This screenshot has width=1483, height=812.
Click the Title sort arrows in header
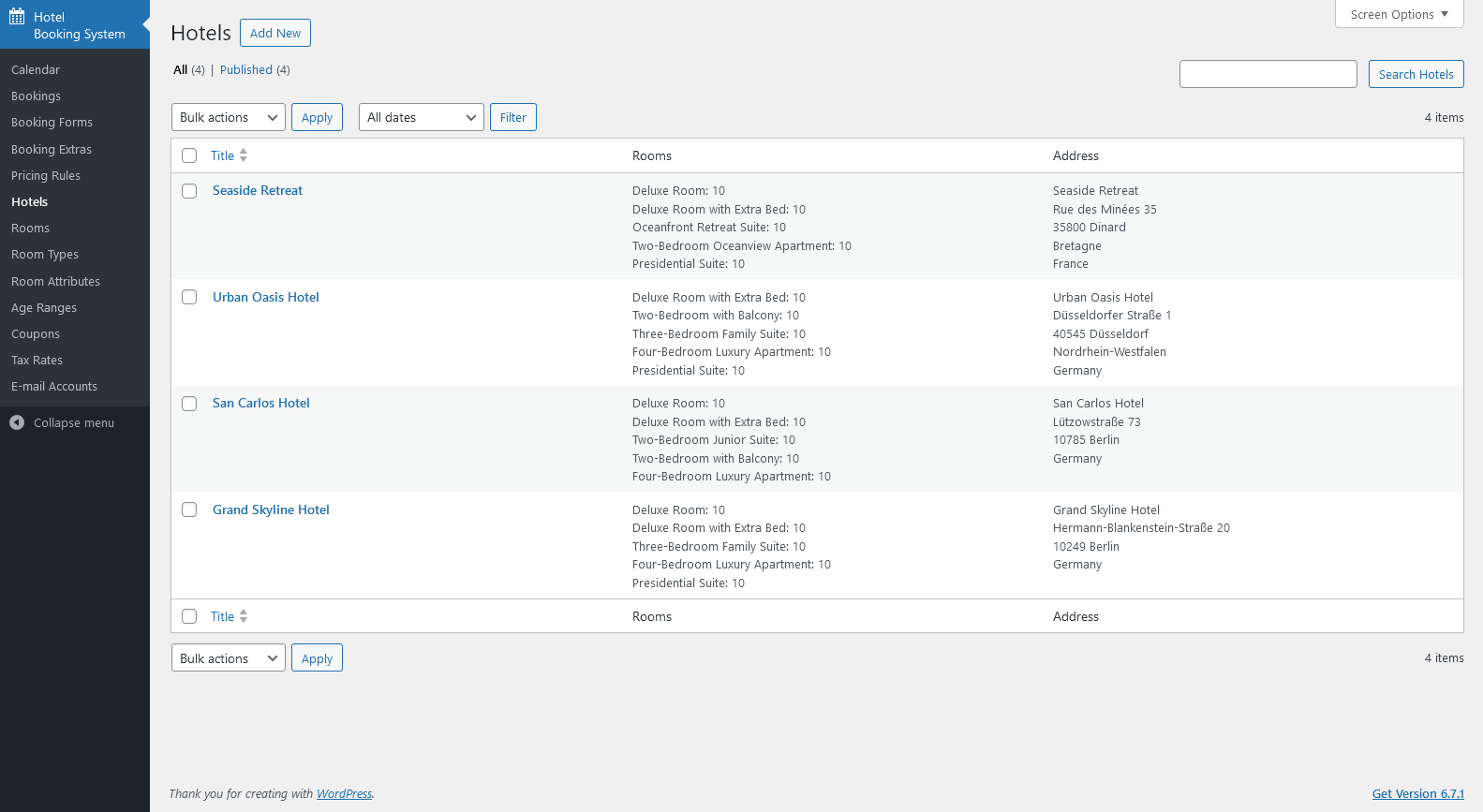point(244,155)
